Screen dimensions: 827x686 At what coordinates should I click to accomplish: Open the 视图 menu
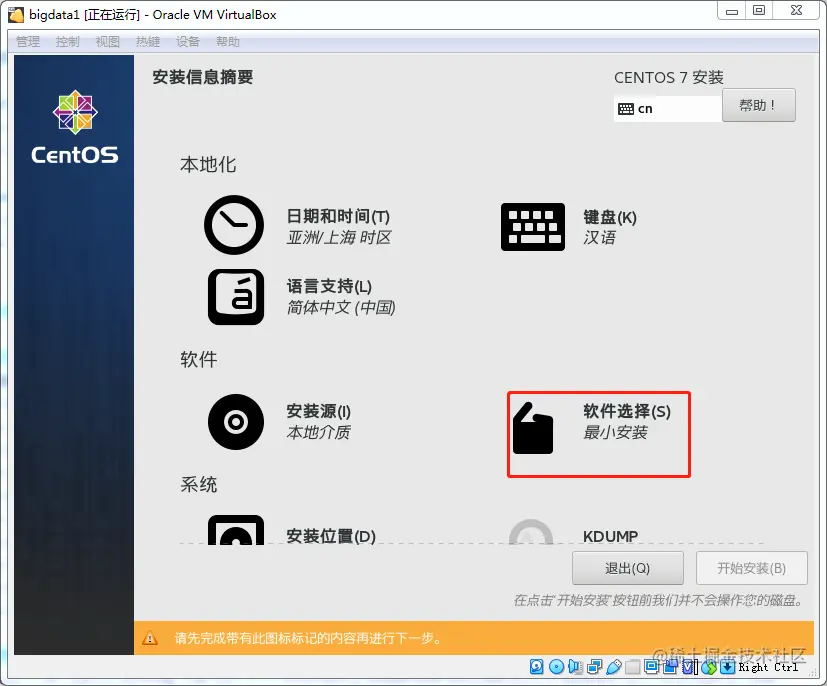tap(108, 42)
